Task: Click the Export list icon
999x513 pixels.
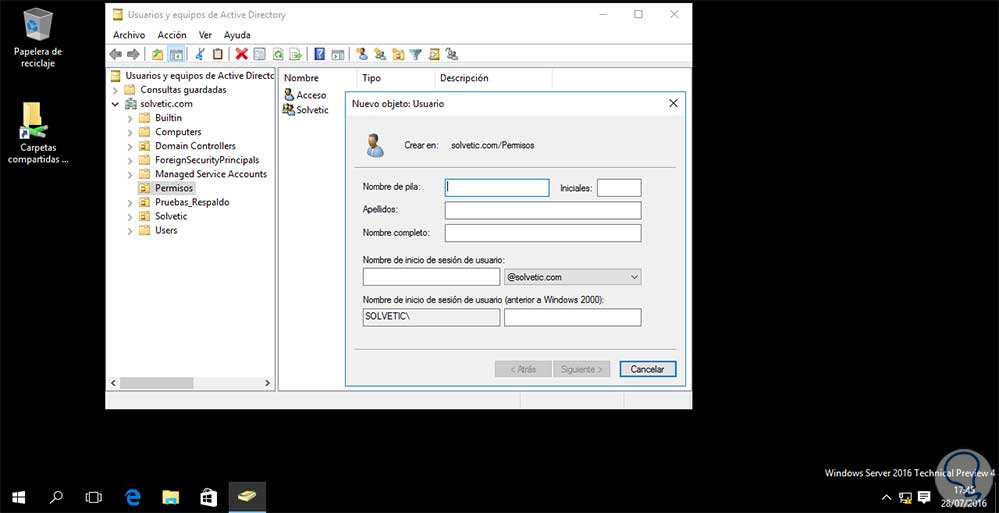Action: [296, 54]
